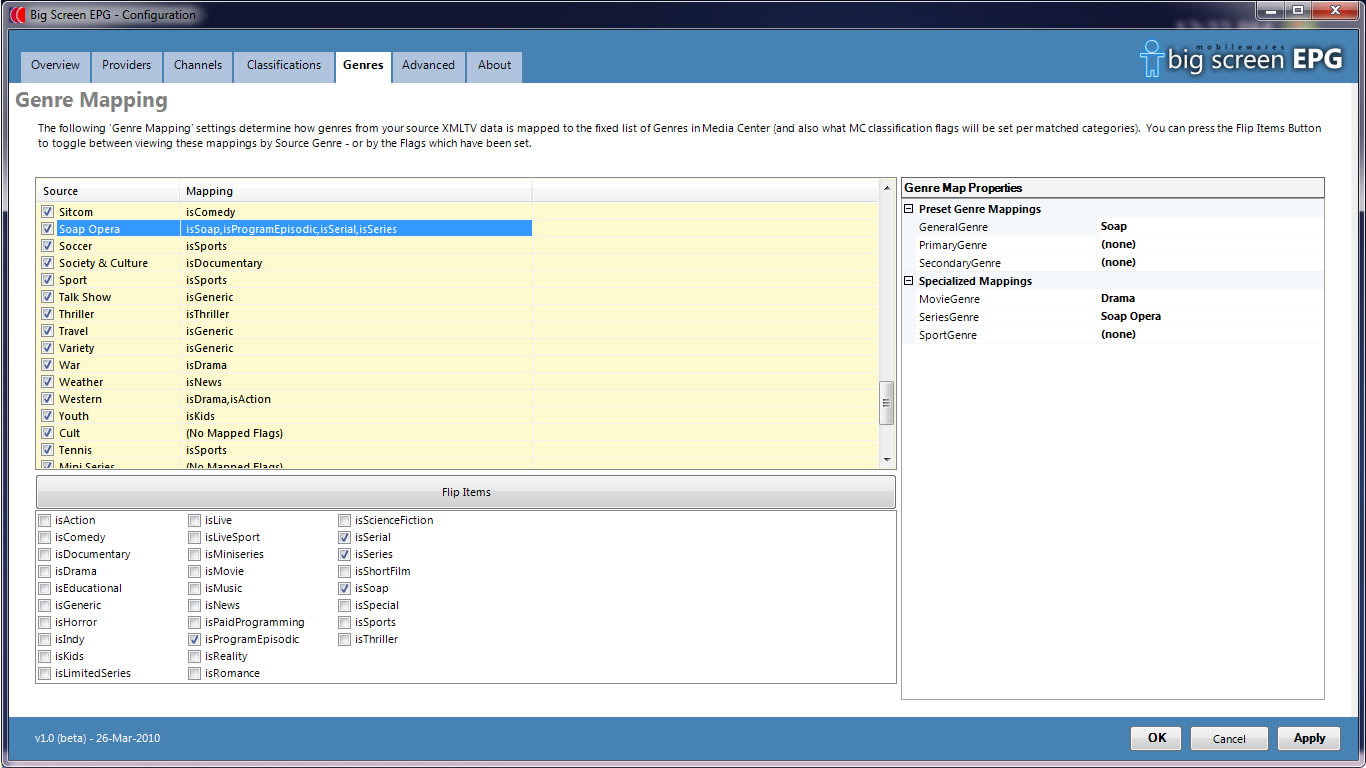This screenshot has height=768, width=1366.
Task: Collapse the Specialized Mappings section
Action: [x=909, y=281]
